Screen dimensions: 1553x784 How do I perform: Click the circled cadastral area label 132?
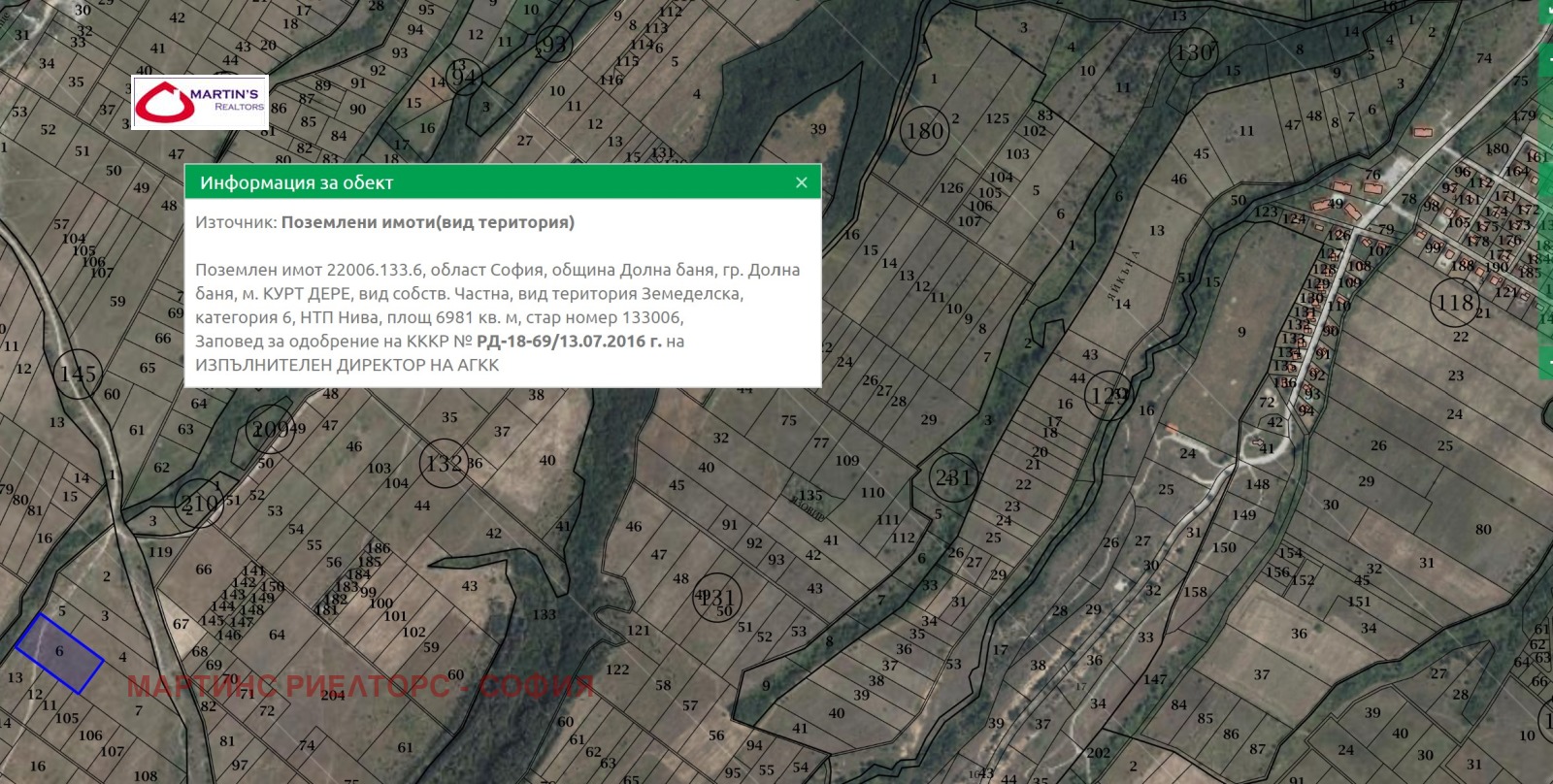pyautogui.click(x=445, y=464)
